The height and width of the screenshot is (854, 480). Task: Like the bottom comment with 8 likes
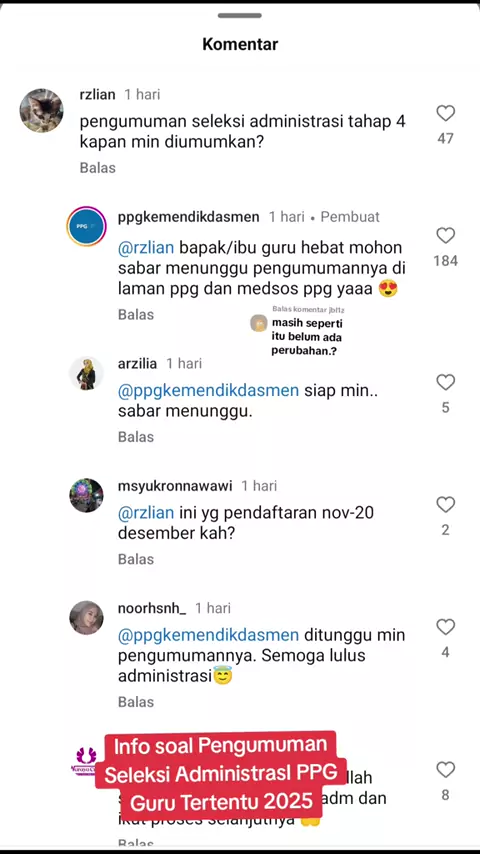point(446,770)
